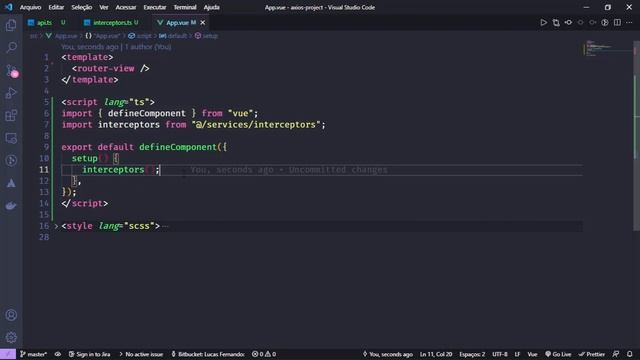640x360 pixels.
Task: Open the Extensions view
Action: pos(11,116)
